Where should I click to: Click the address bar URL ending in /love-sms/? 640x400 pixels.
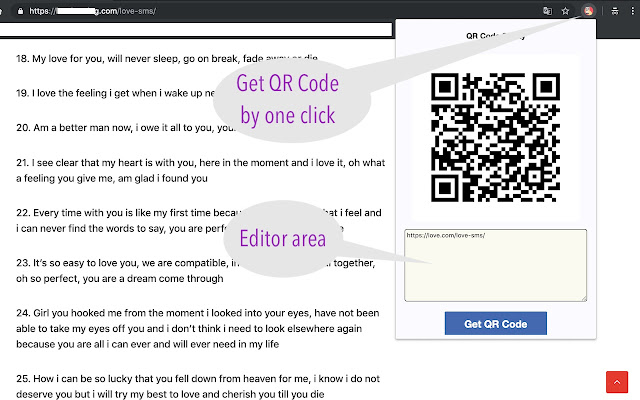92,11
